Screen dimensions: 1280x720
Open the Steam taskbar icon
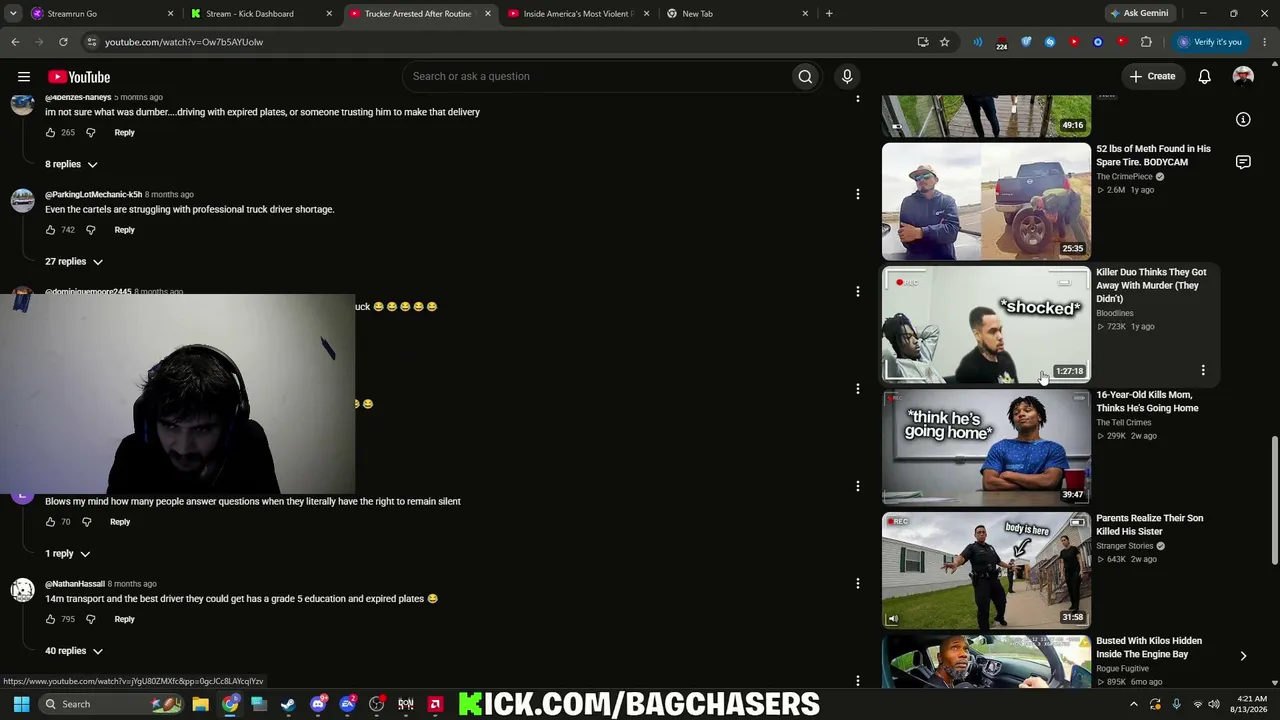pos(288,704)
